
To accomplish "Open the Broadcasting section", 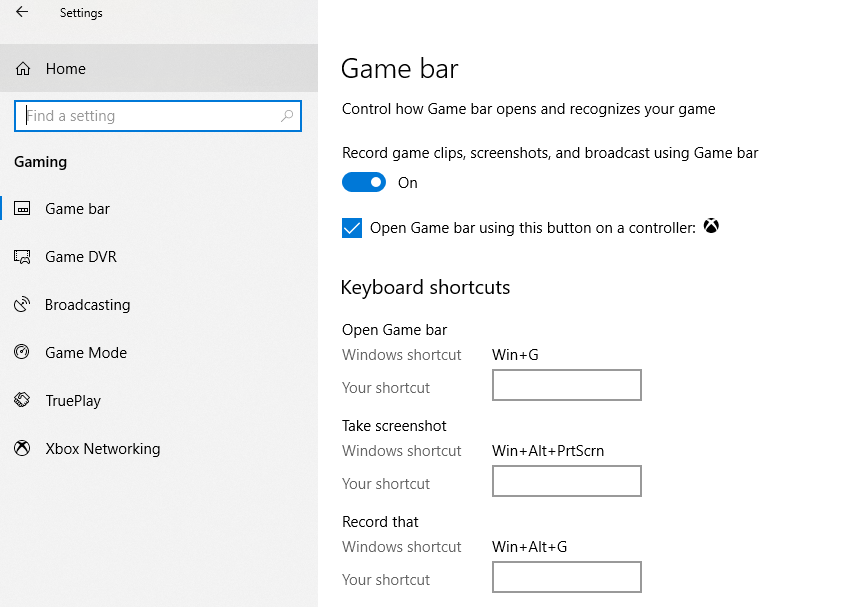I will [159, 304].
